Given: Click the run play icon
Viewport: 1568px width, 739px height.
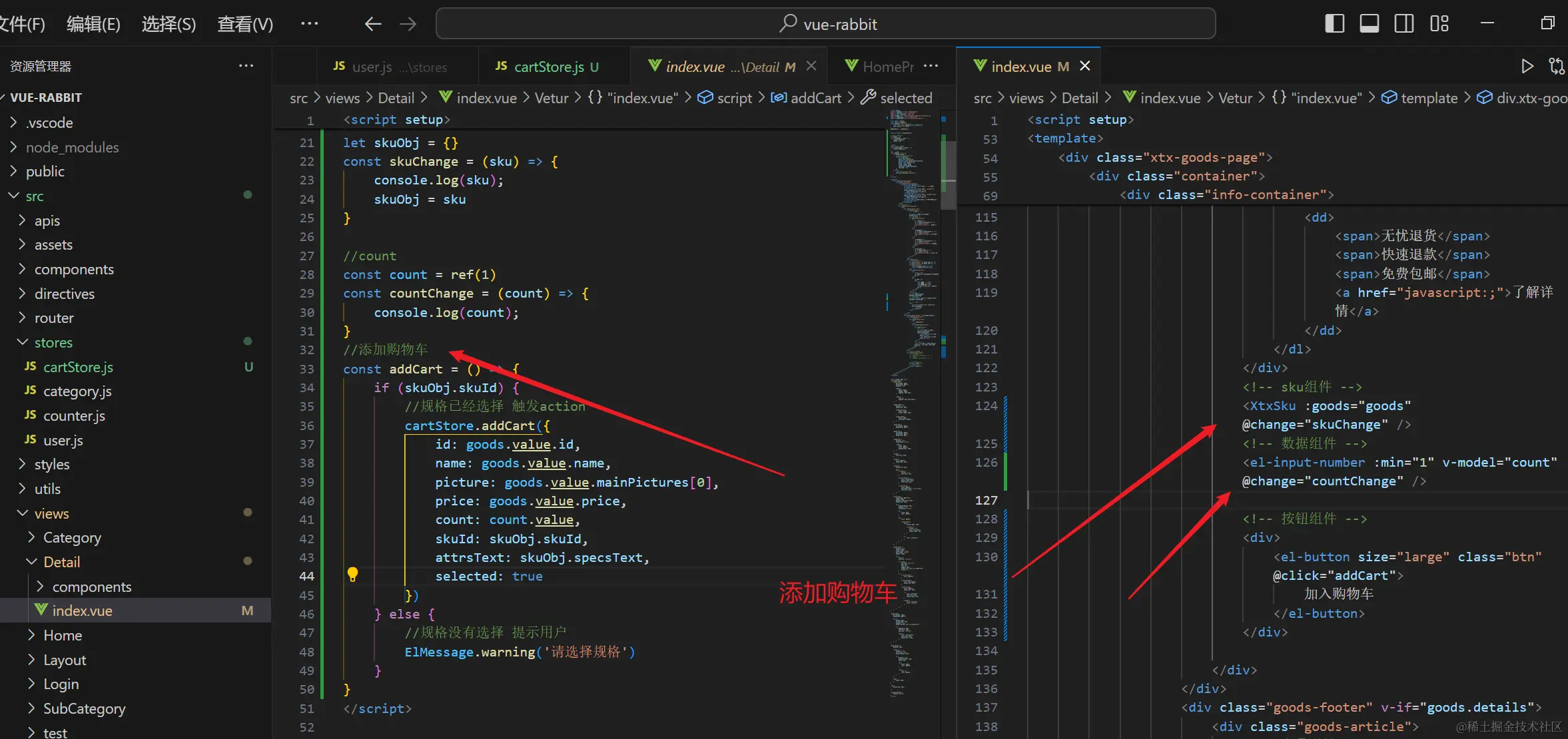Looking at the screenshot, I should (1527, 66).
